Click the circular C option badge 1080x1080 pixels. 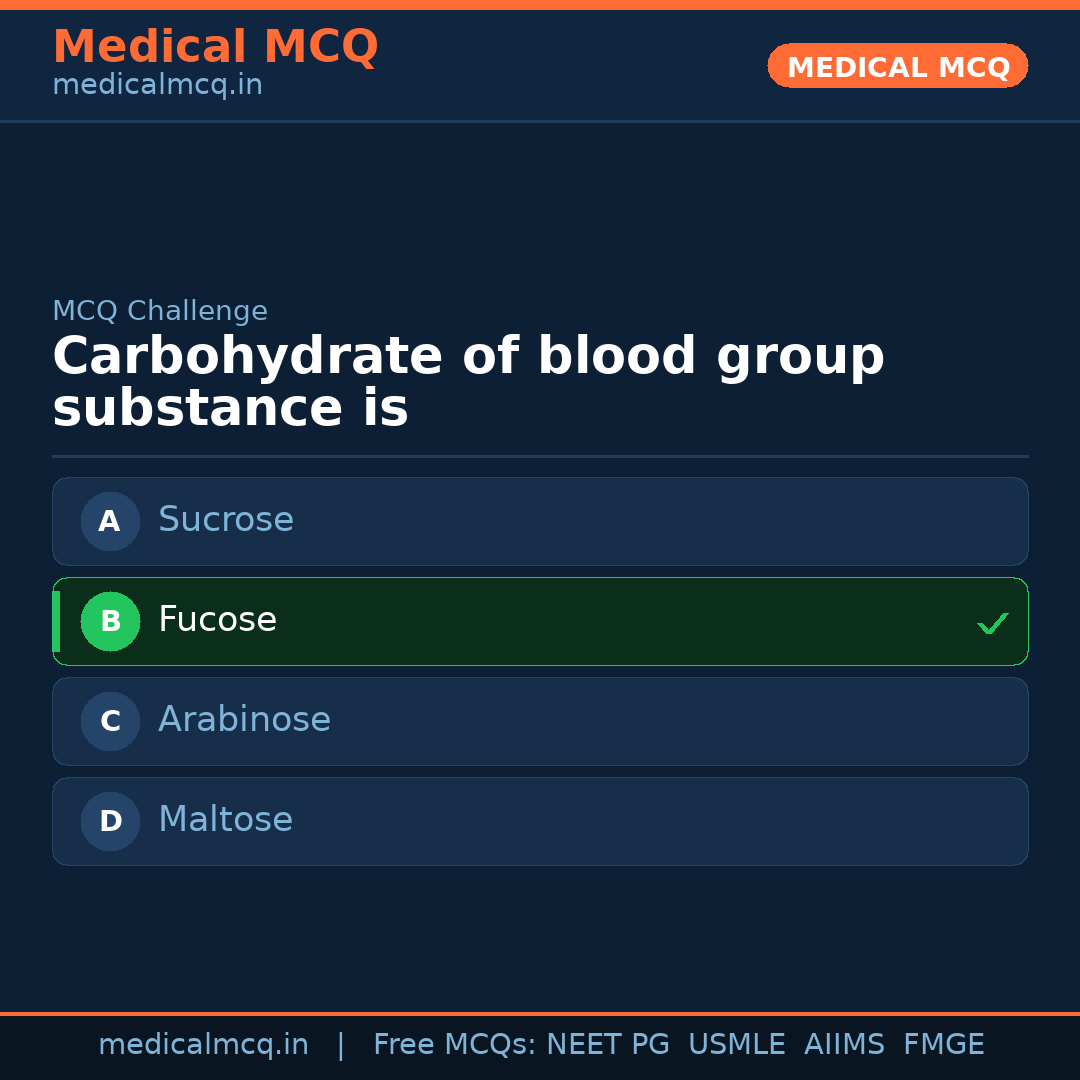click(x=110, y=721)
